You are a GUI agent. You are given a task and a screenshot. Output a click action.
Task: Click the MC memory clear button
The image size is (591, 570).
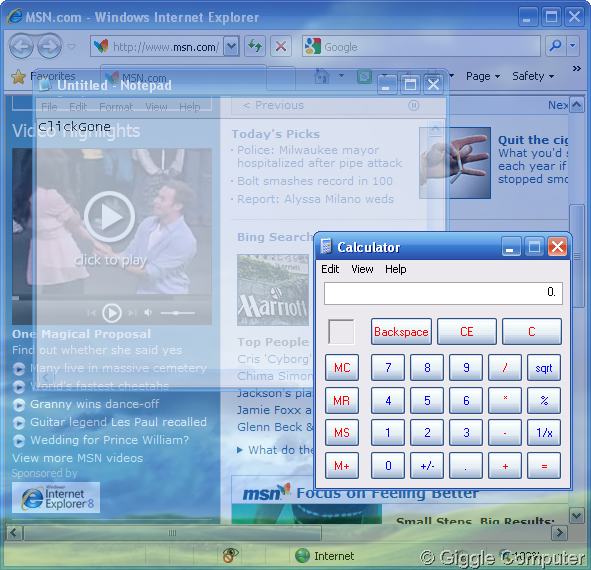coord(342,368)
